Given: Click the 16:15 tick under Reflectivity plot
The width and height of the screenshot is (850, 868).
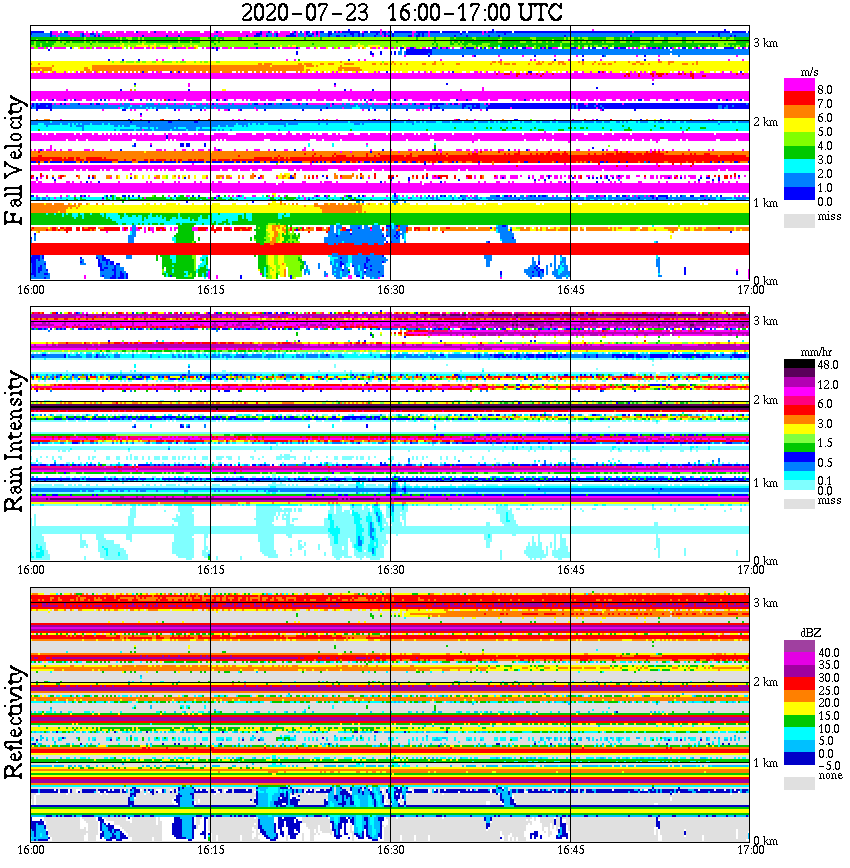Looking at the screenshot, I should (211, 850).
